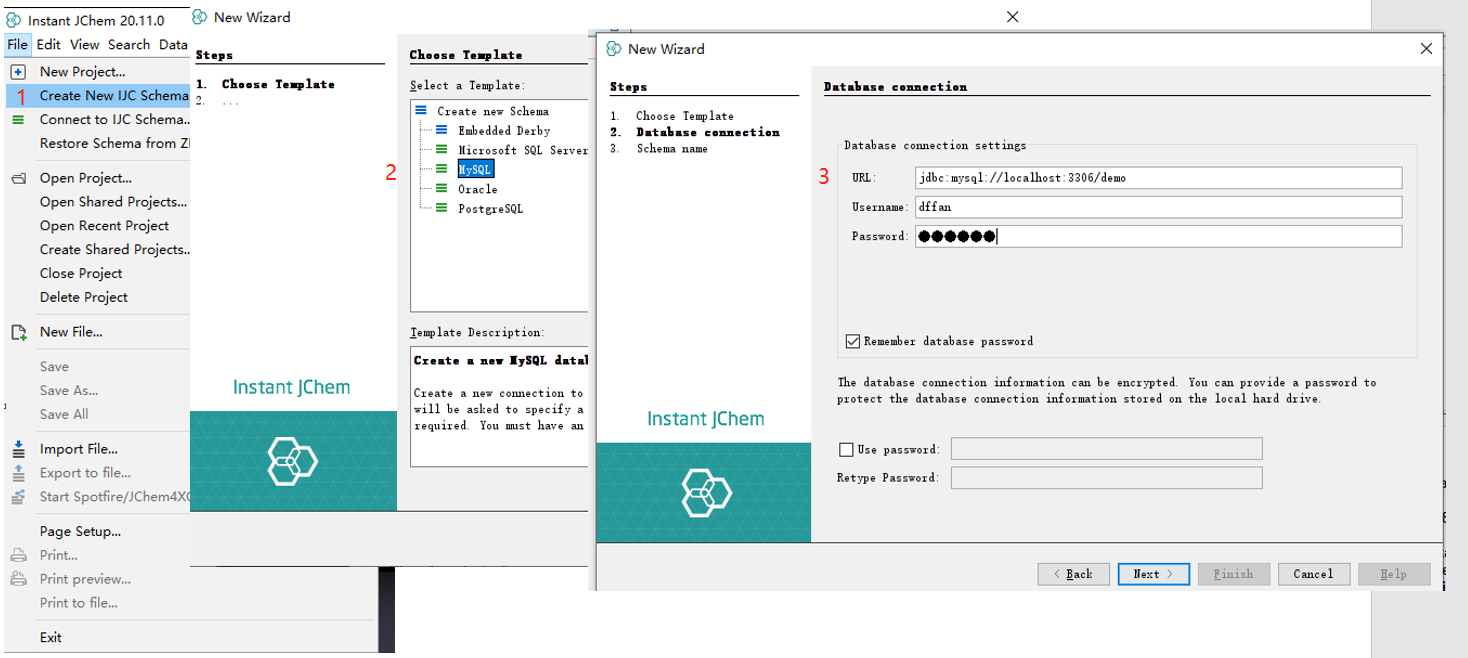Click the Connect to IJC Schema green icon
1468x658 pixels.
18,120
